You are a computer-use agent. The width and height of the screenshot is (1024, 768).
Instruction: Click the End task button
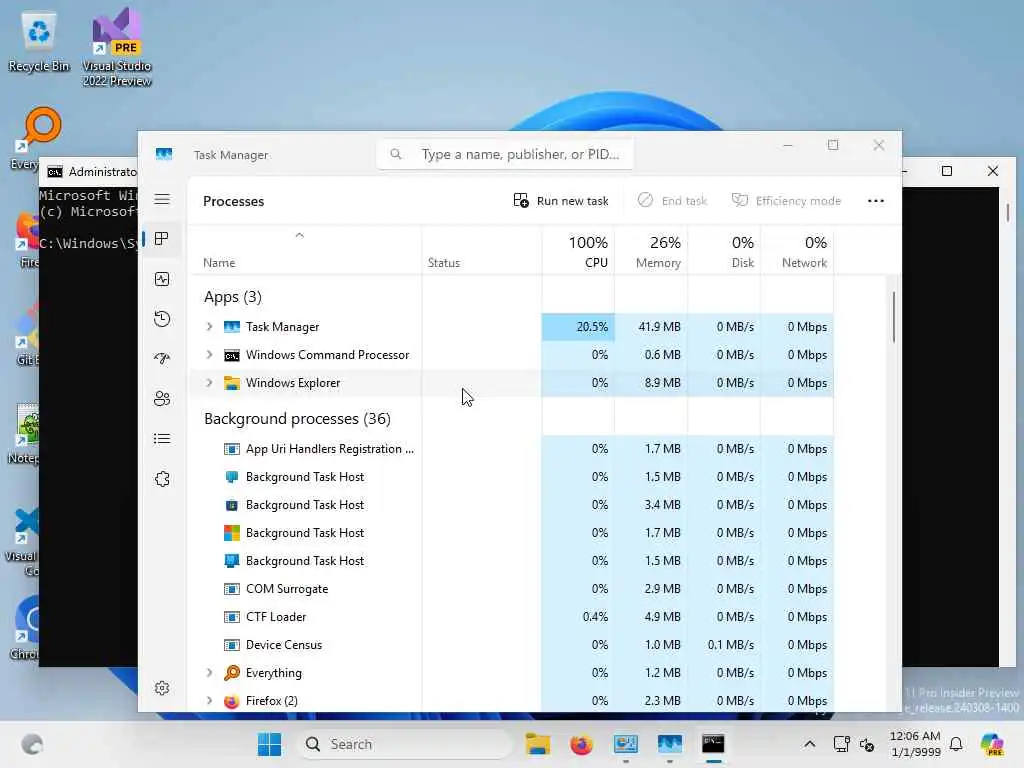[x=673, y=200]
